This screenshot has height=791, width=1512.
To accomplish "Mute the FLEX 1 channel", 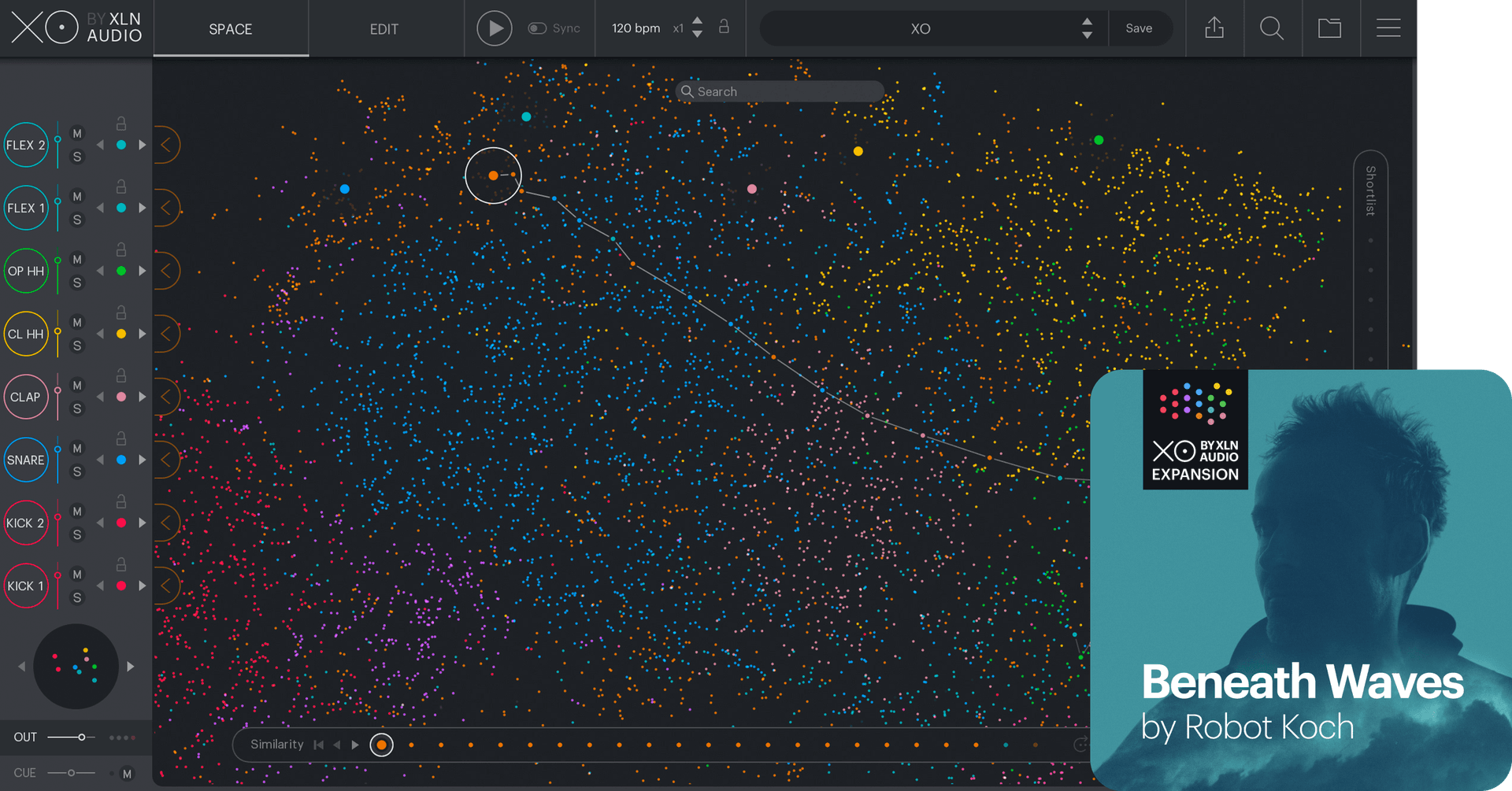I will coord(77,197).
